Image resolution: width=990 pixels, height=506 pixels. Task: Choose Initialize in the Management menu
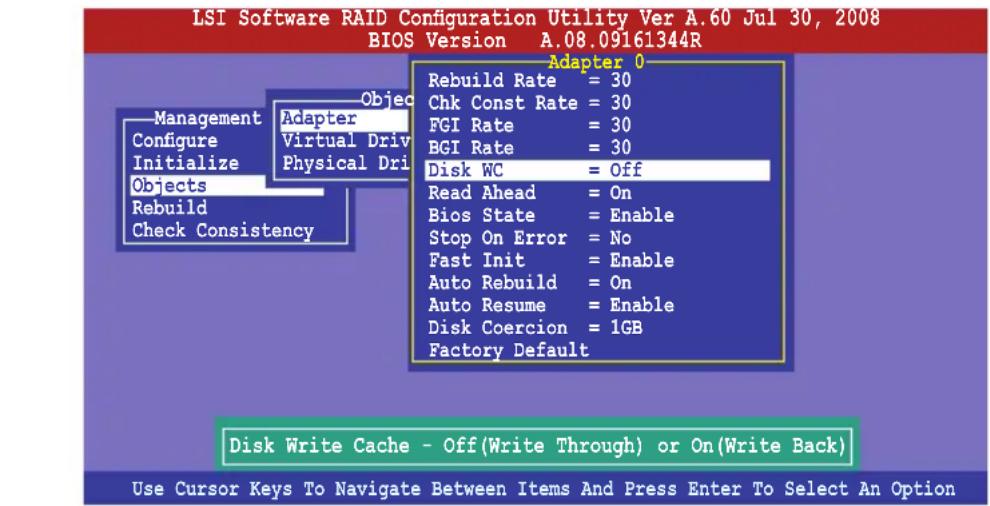point(185,163)
